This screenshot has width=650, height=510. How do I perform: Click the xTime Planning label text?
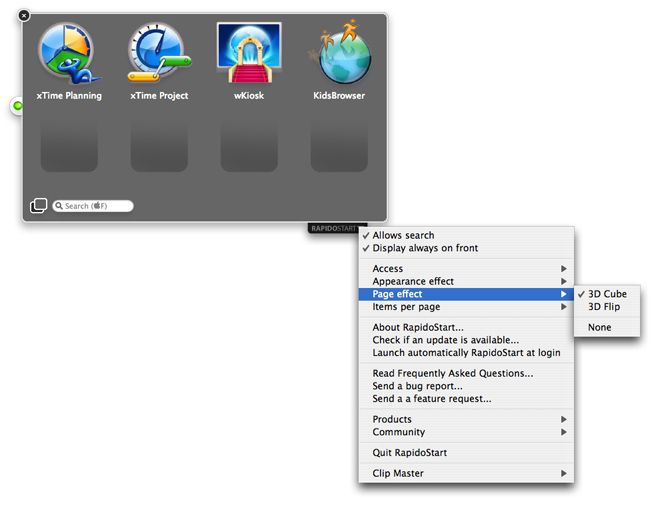[x=69, y=96]
